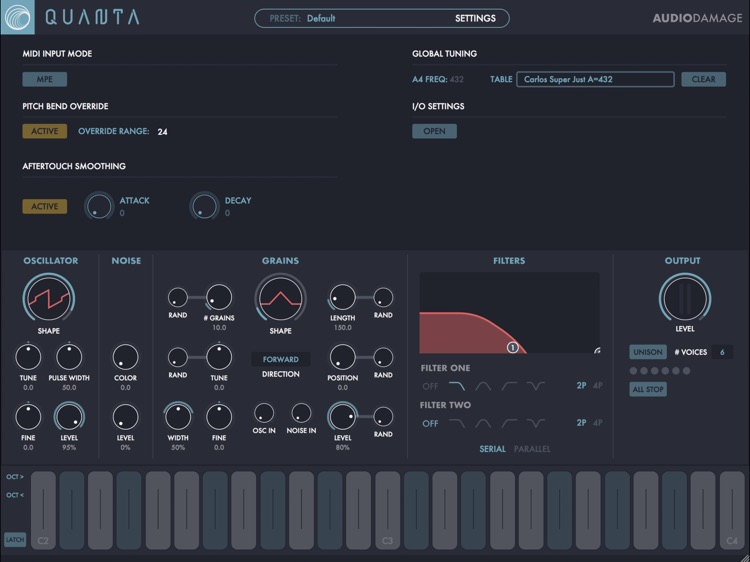Click the Noise In knob
The image size is (750, 562).
click(x=301, y=413)
